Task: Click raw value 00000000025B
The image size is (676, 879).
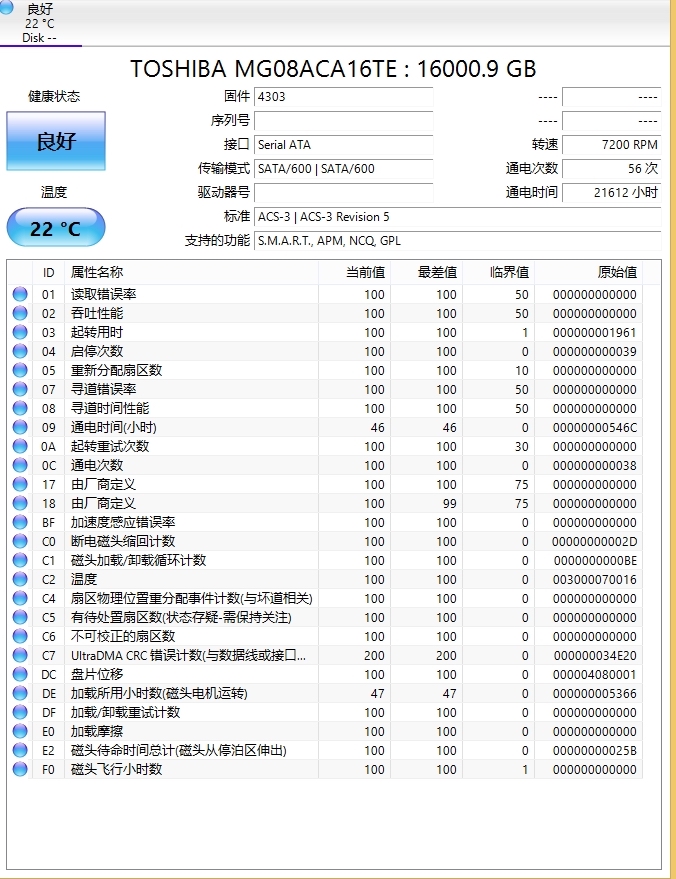Action: click(595, 751)
